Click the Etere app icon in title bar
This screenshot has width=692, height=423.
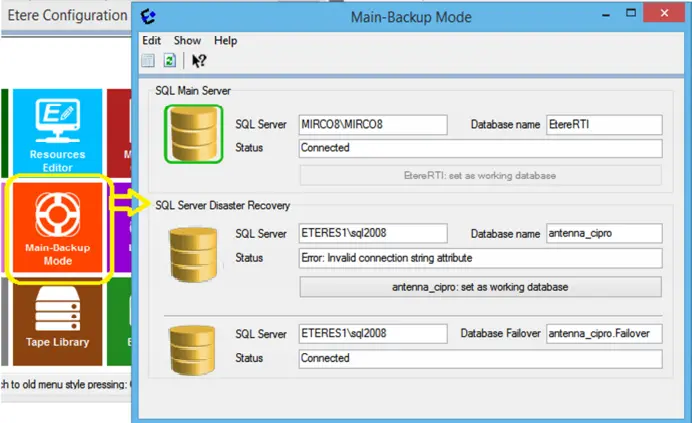(149, 16)
